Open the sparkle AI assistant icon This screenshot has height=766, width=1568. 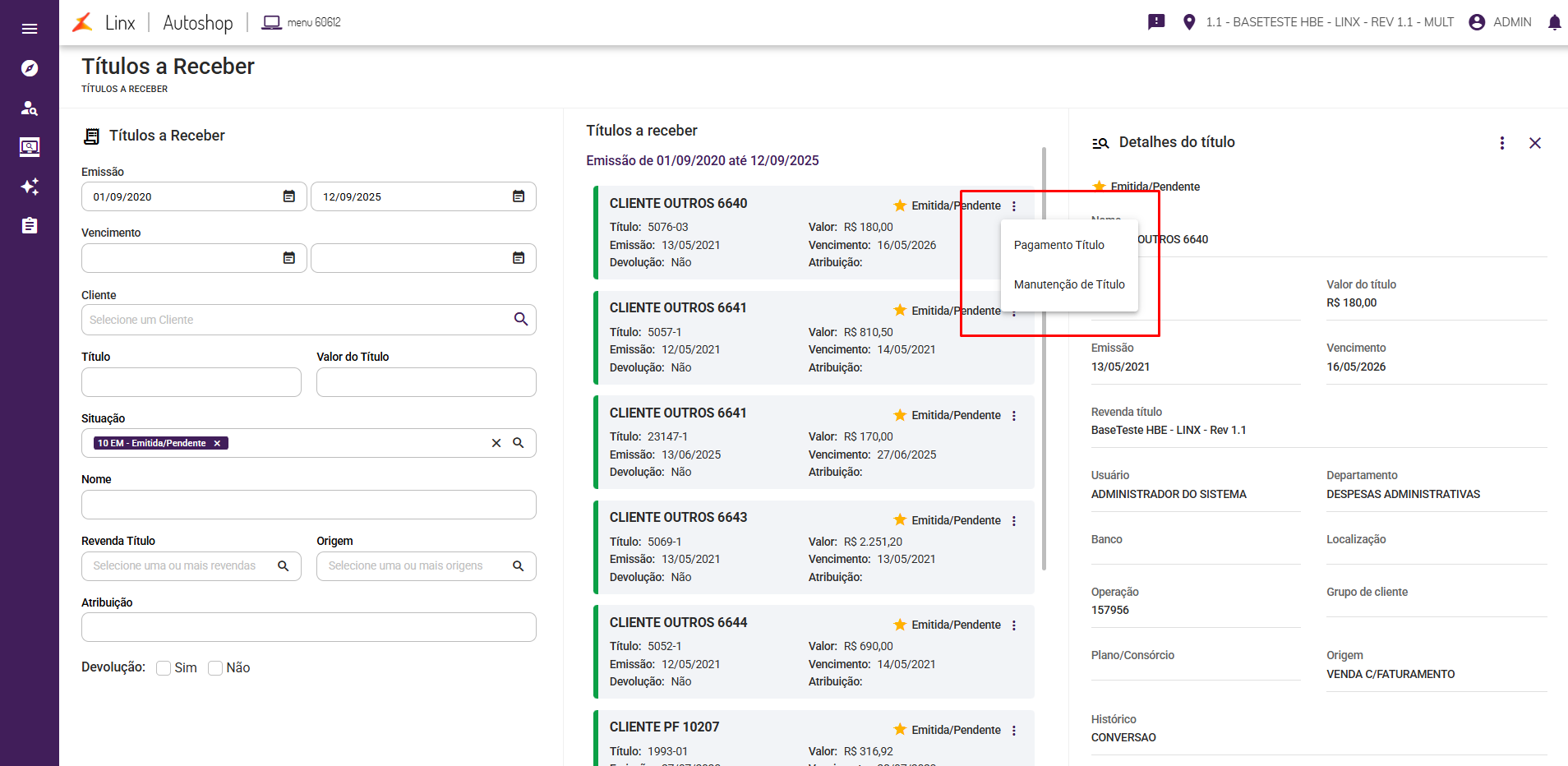point(30,187)
